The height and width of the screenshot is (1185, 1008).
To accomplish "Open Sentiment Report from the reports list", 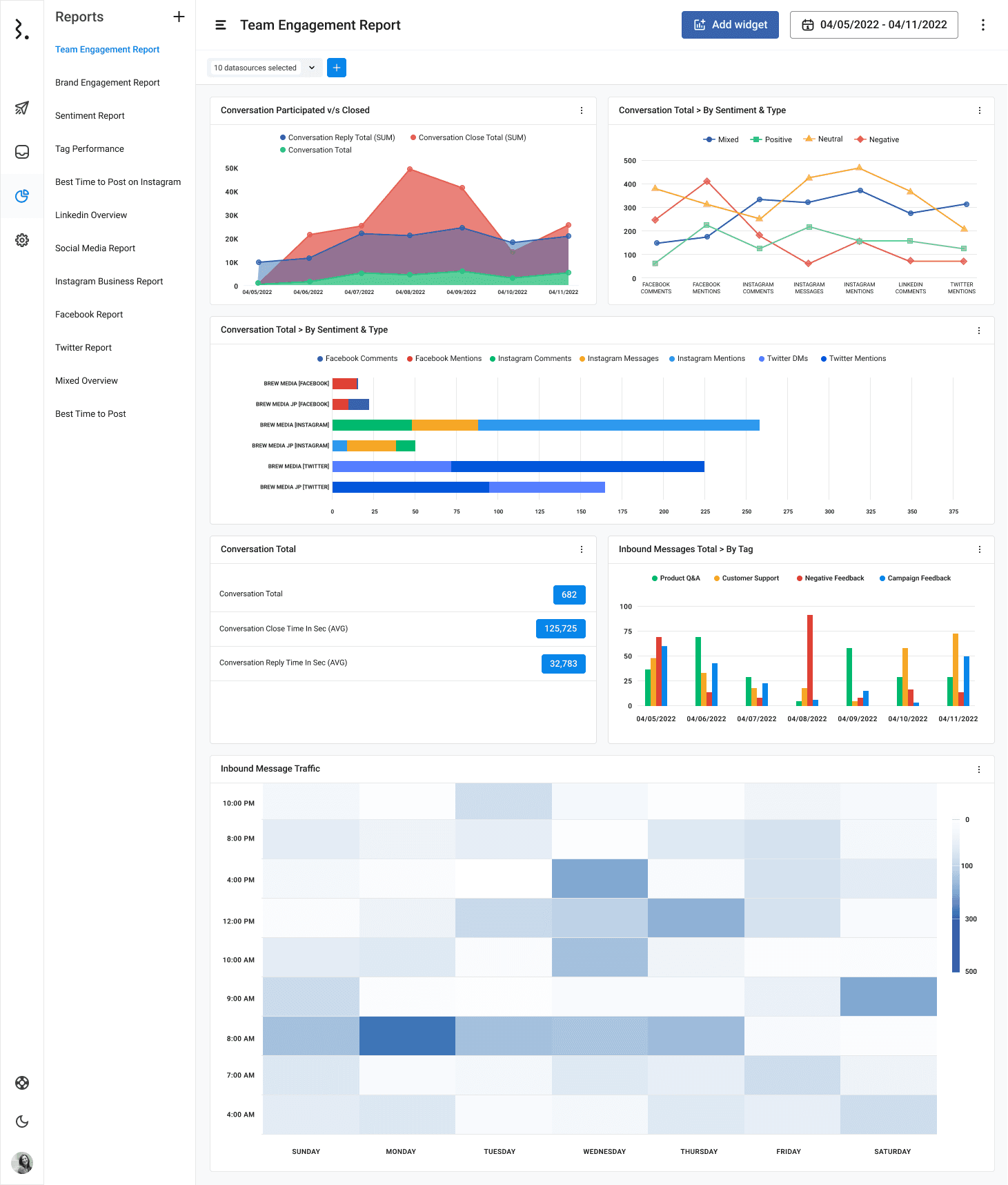I will click(x=90, y=116).
